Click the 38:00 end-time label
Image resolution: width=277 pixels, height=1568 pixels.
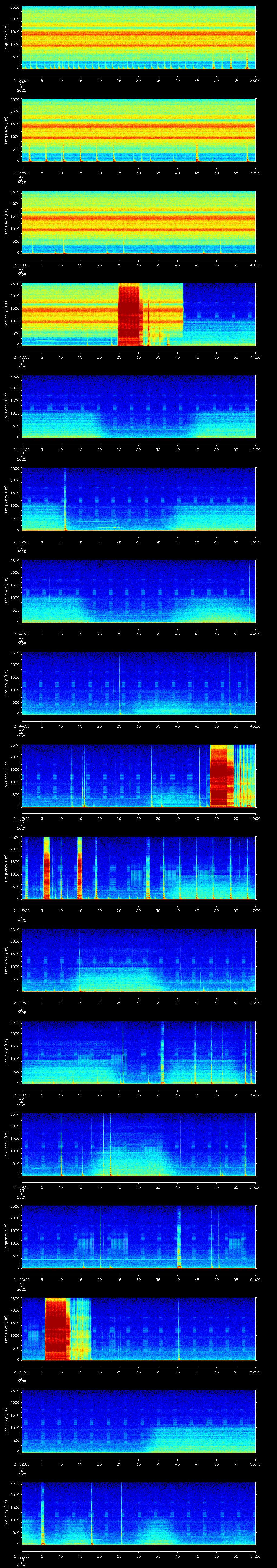tap(255, 80)
